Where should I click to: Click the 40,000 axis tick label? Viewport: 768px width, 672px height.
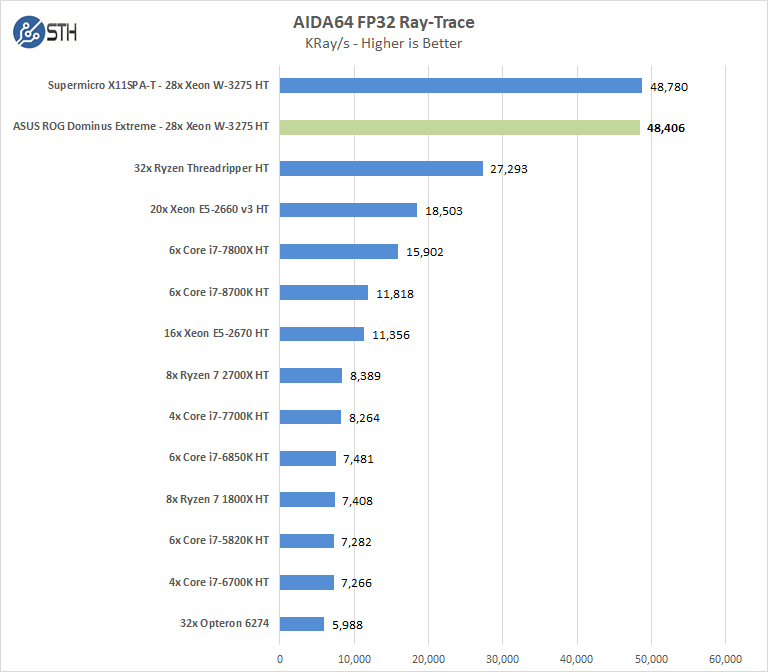[x=577, y=659]
